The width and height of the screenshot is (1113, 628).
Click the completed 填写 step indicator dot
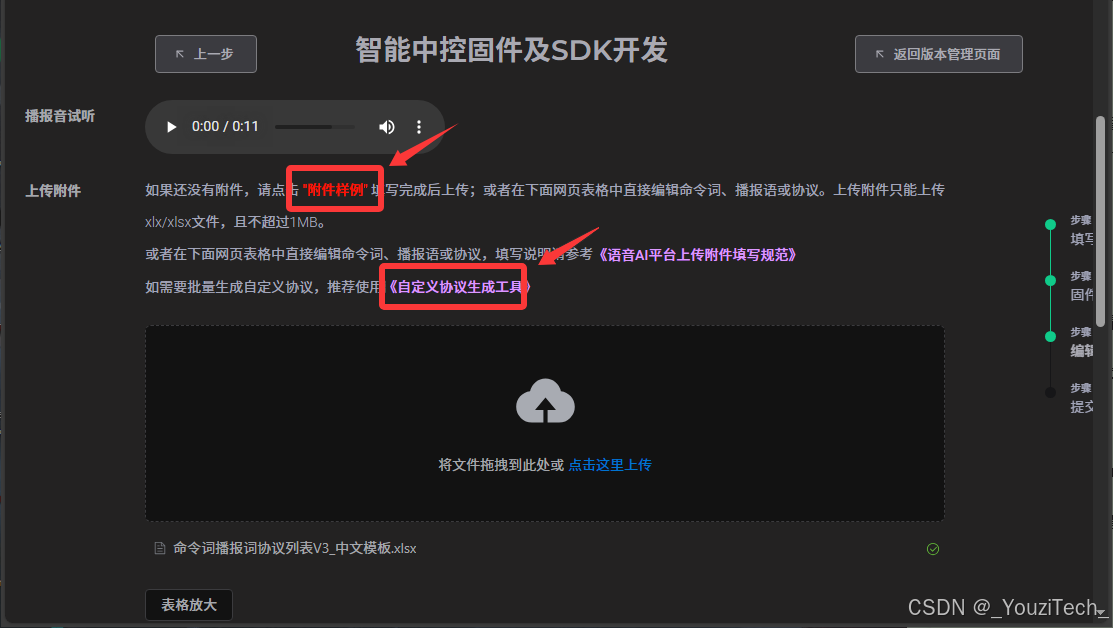(1050, 225)
